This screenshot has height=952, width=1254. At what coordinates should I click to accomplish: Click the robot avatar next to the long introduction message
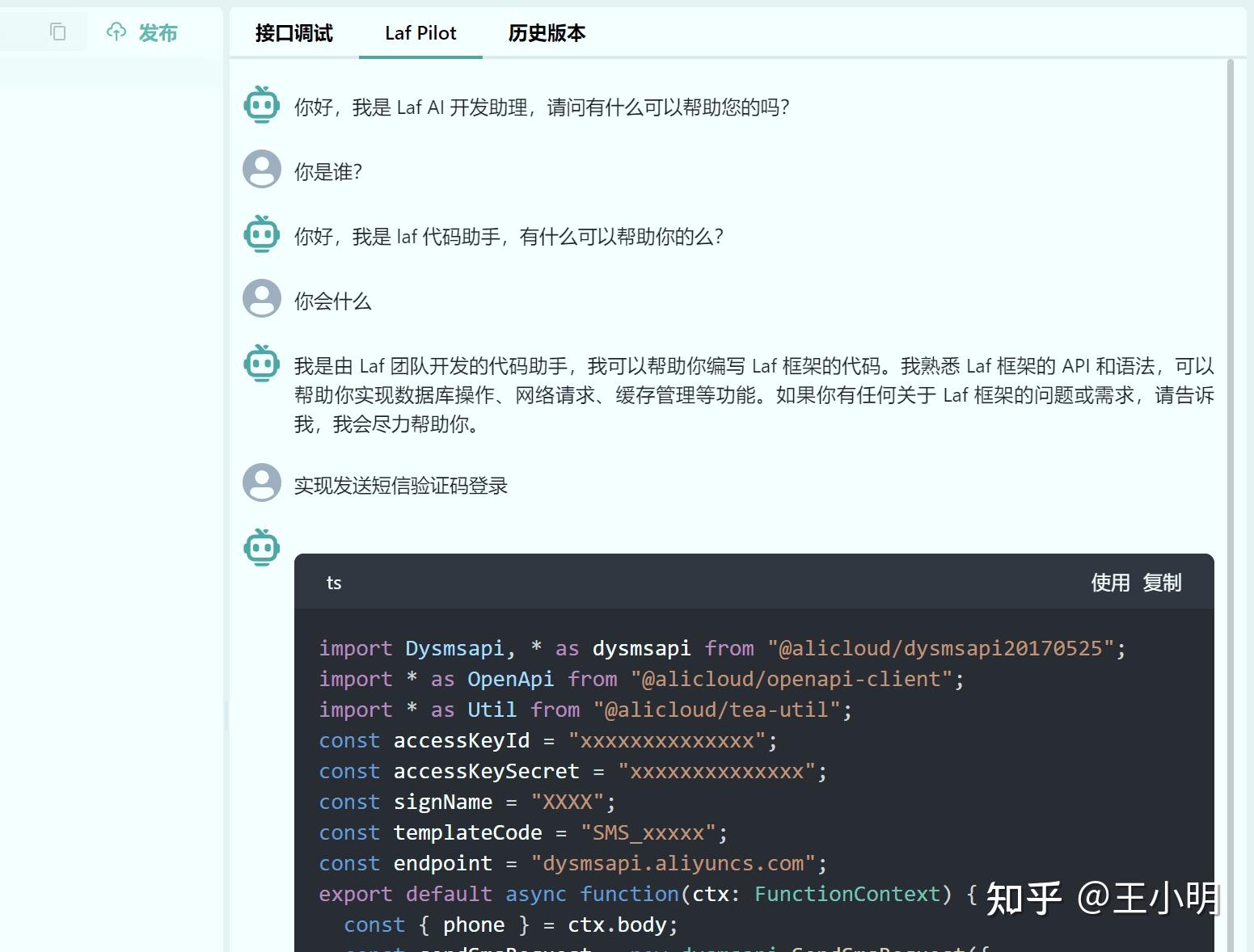pos(260,364)
